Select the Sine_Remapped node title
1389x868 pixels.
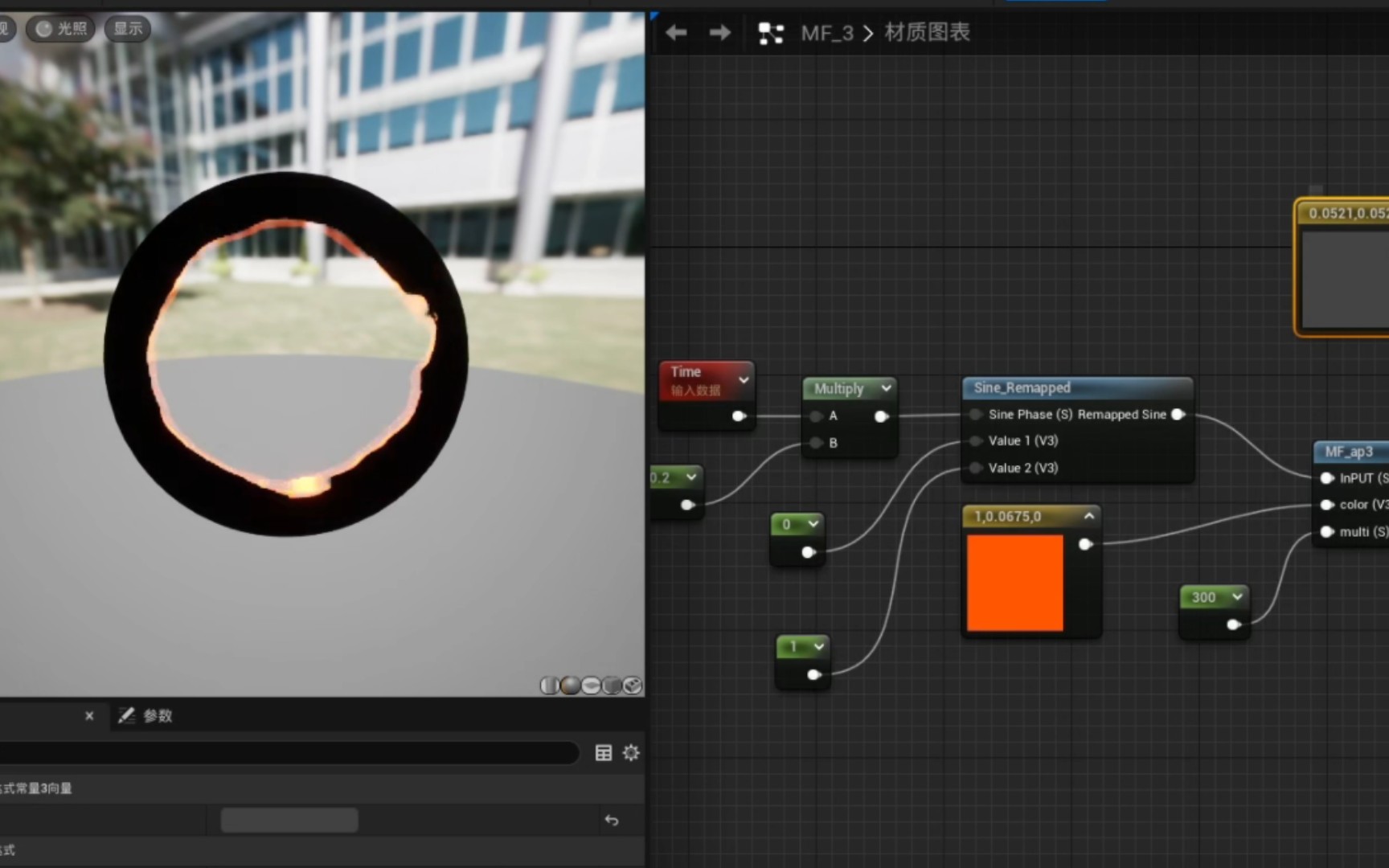point(1022,388)
